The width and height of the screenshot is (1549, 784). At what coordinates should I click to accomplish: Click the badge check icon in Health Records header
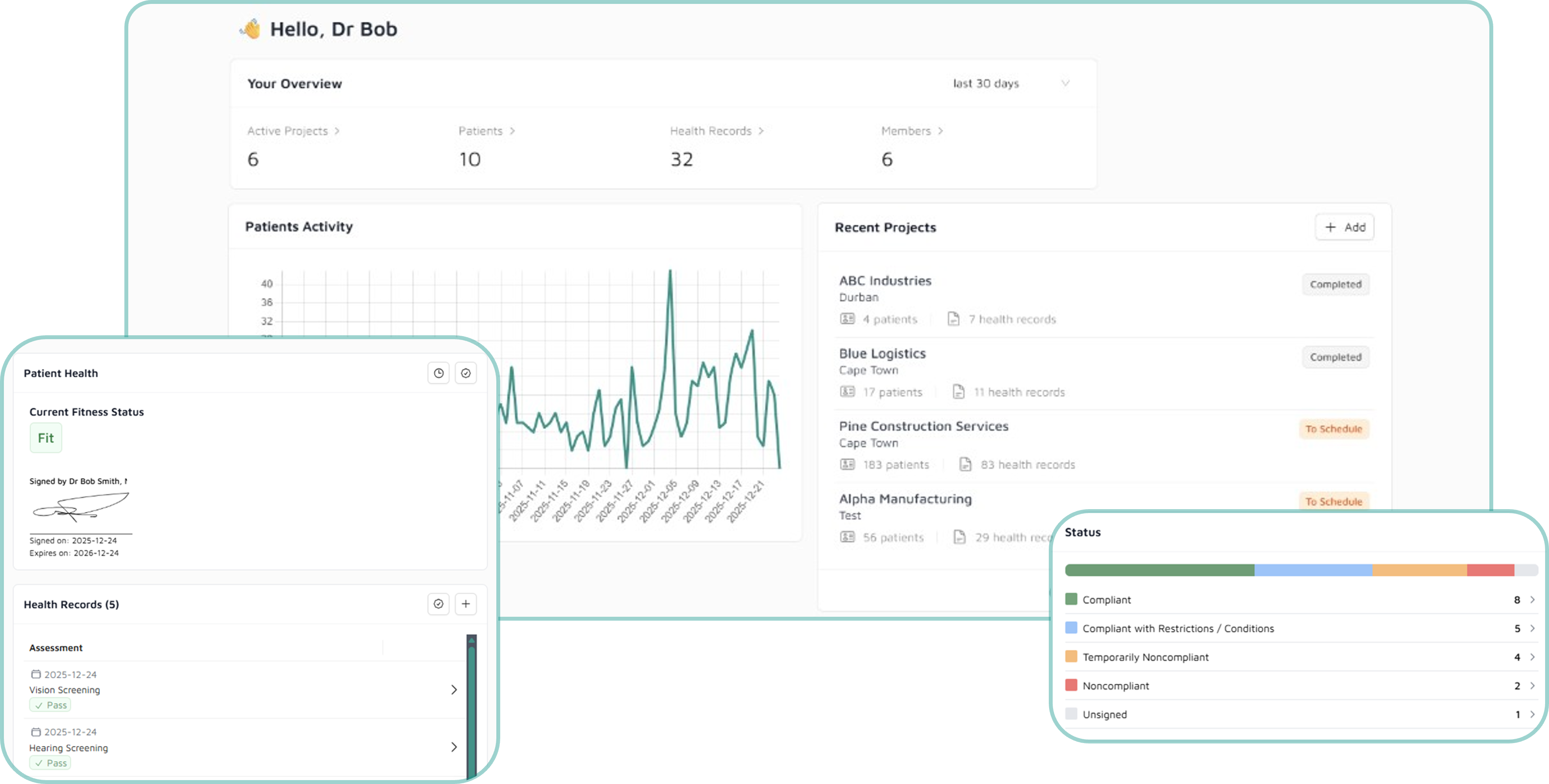pos(438,603)
